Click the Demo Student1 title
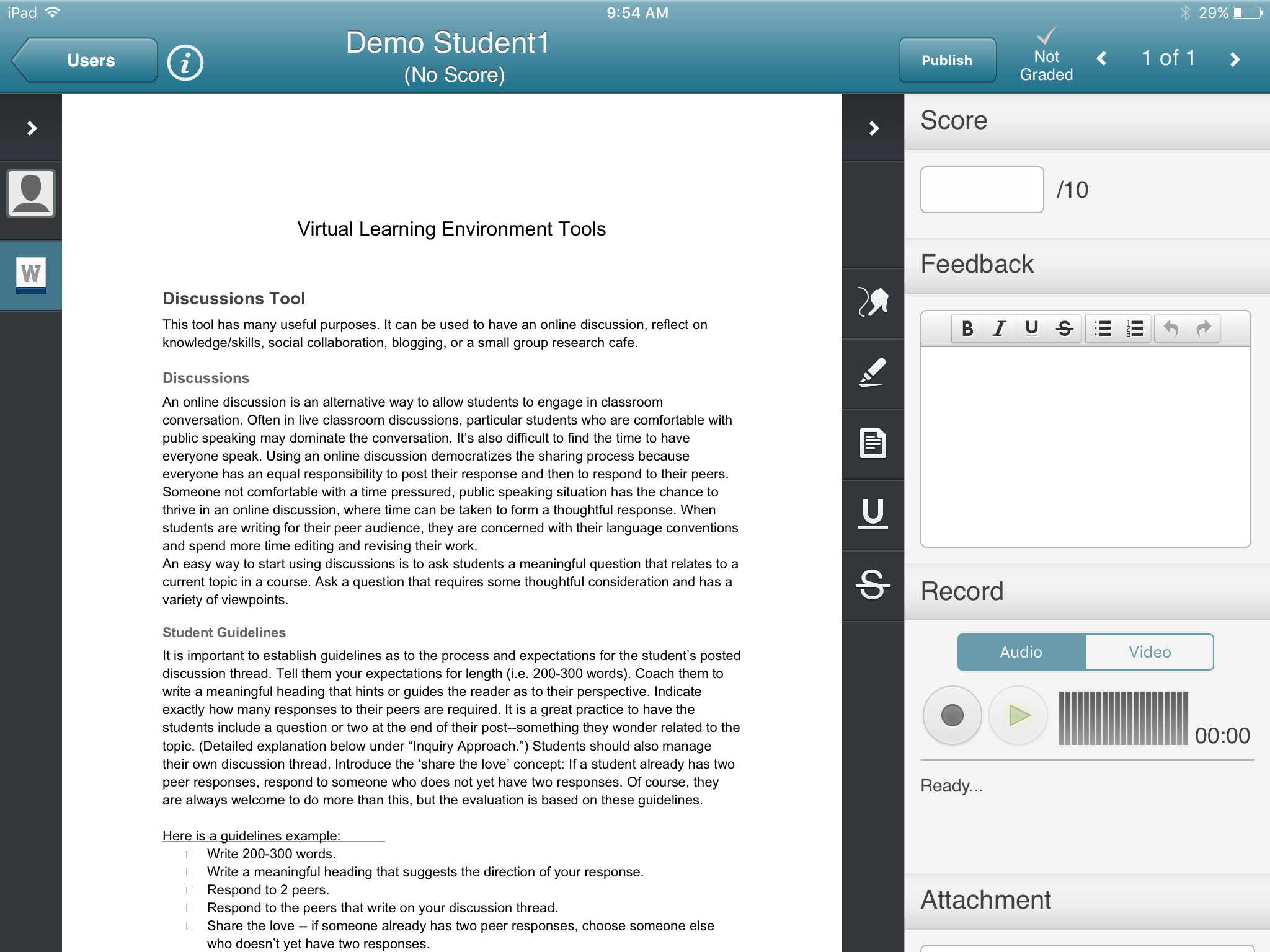The height and width of the screenshot is (952, 1270). pos(448,43)
